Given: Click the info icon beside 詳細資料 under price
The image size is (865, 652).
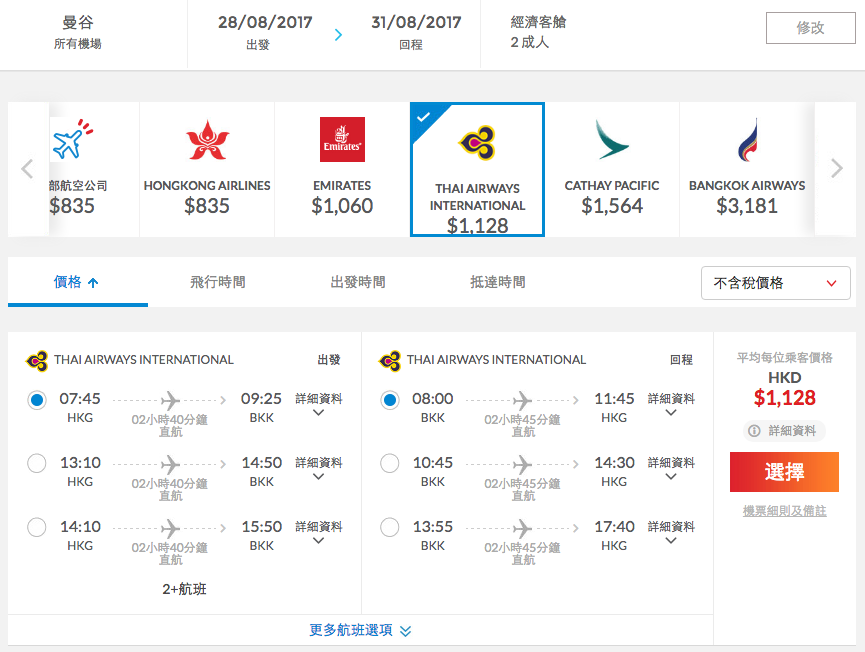Looking at the screenshot, I should coord(754,431).
